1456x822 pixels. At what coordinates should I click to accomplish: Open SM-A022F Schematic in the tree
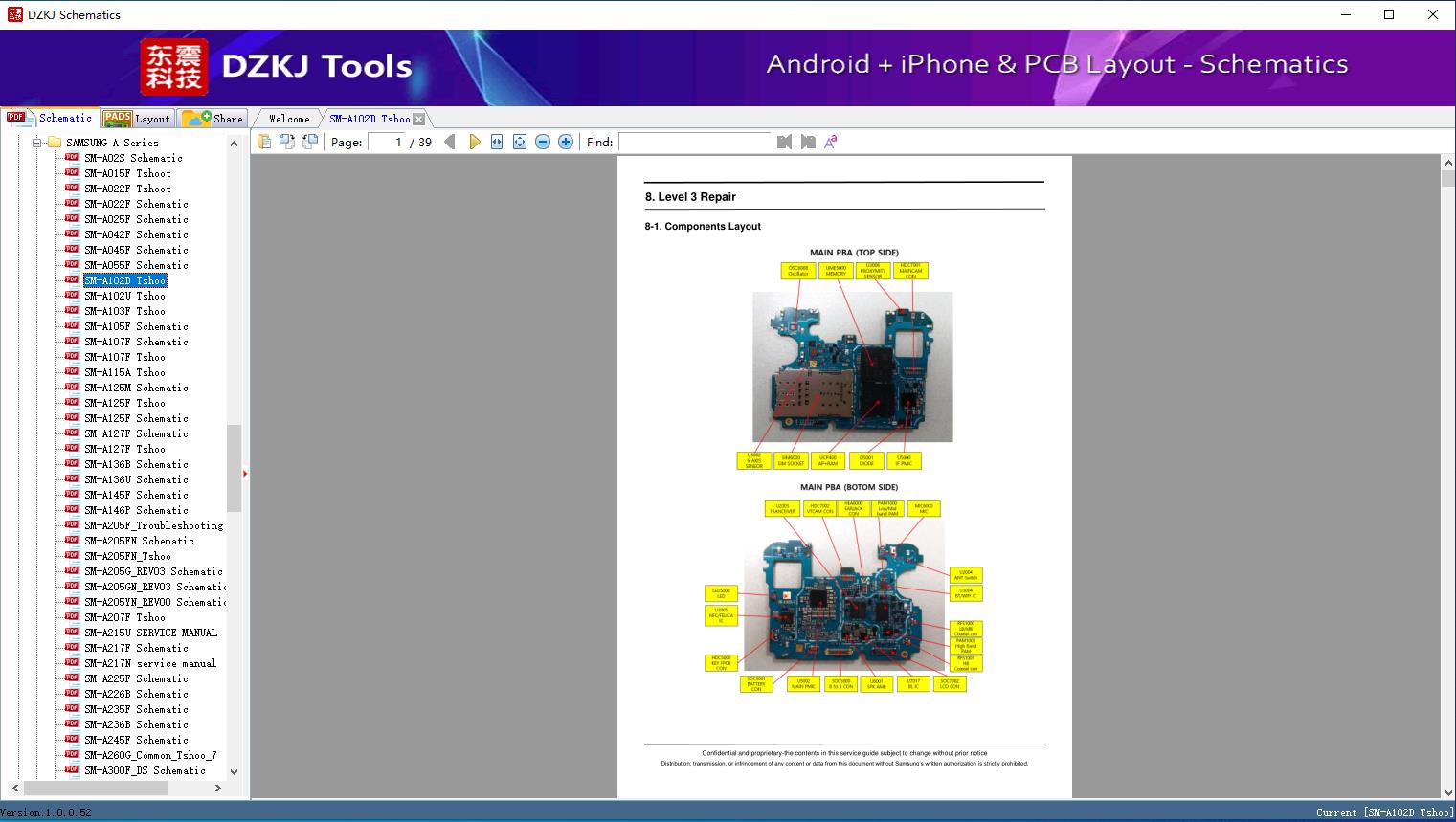pyautogui.click(x=136, y=204)
